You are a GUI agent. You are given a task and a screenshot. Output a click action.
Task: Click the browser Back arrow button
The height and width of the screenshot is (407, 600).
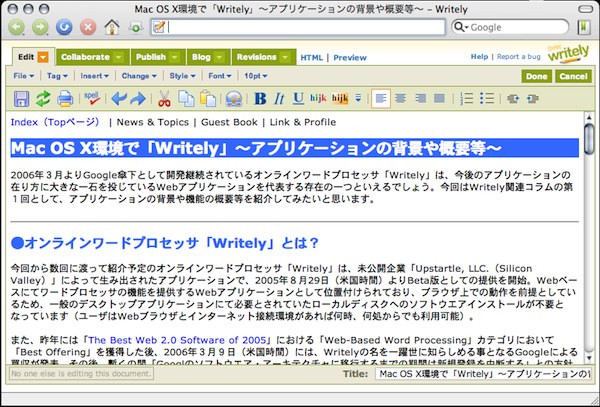click(x=17, y=27)
